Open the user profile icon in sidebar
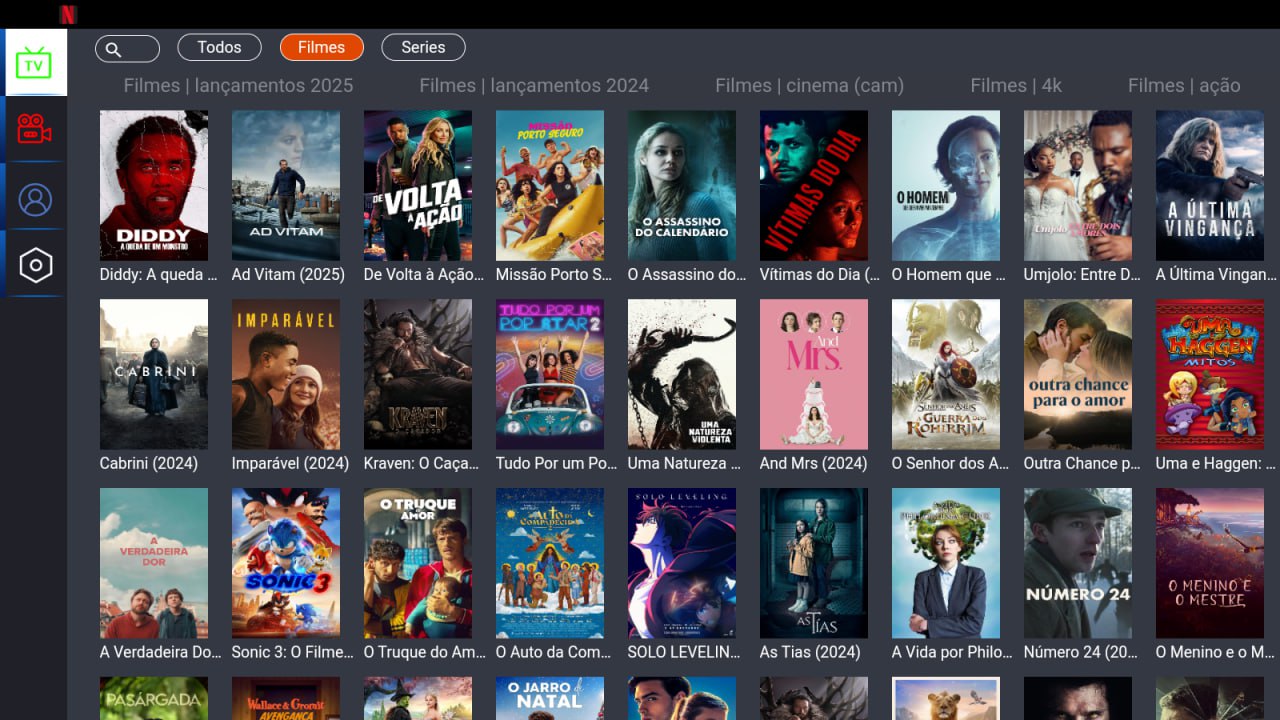 click(35, 199)
